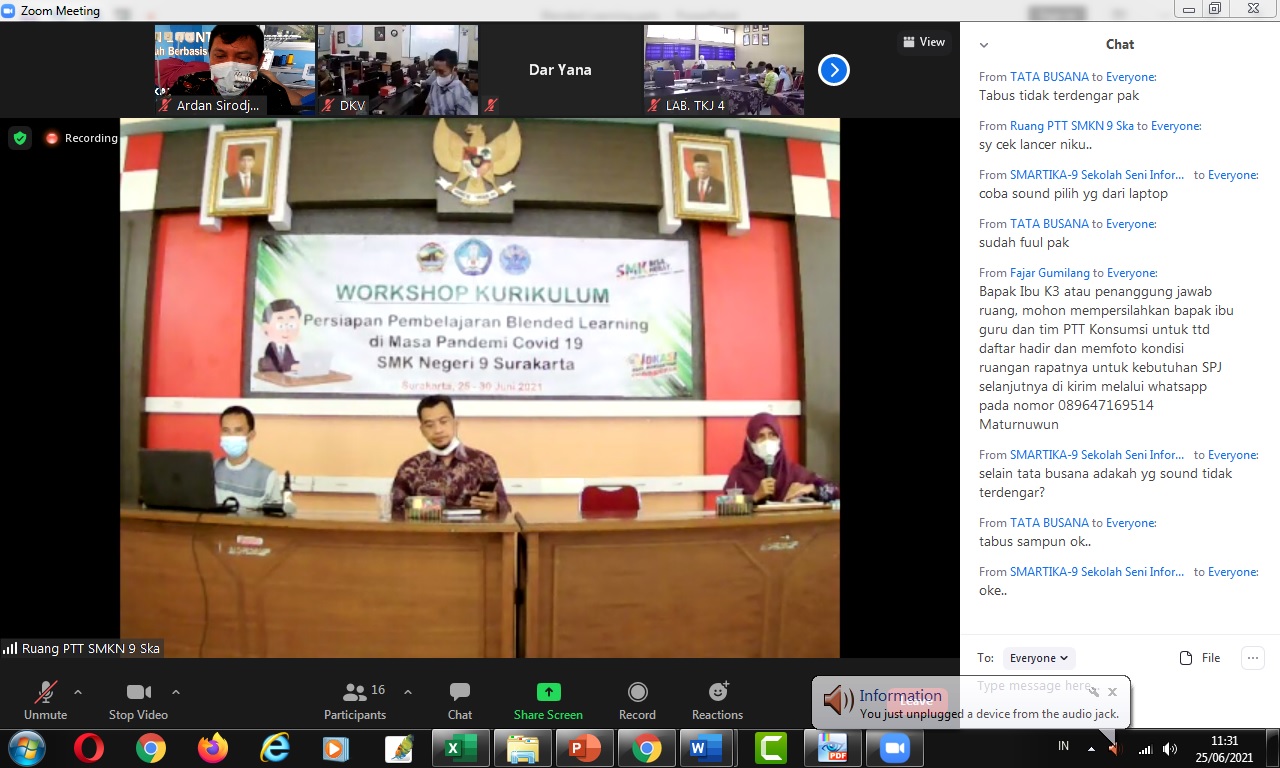Launch Firefox from the taskbar
1280x768 pixels.
click(213, 748)
